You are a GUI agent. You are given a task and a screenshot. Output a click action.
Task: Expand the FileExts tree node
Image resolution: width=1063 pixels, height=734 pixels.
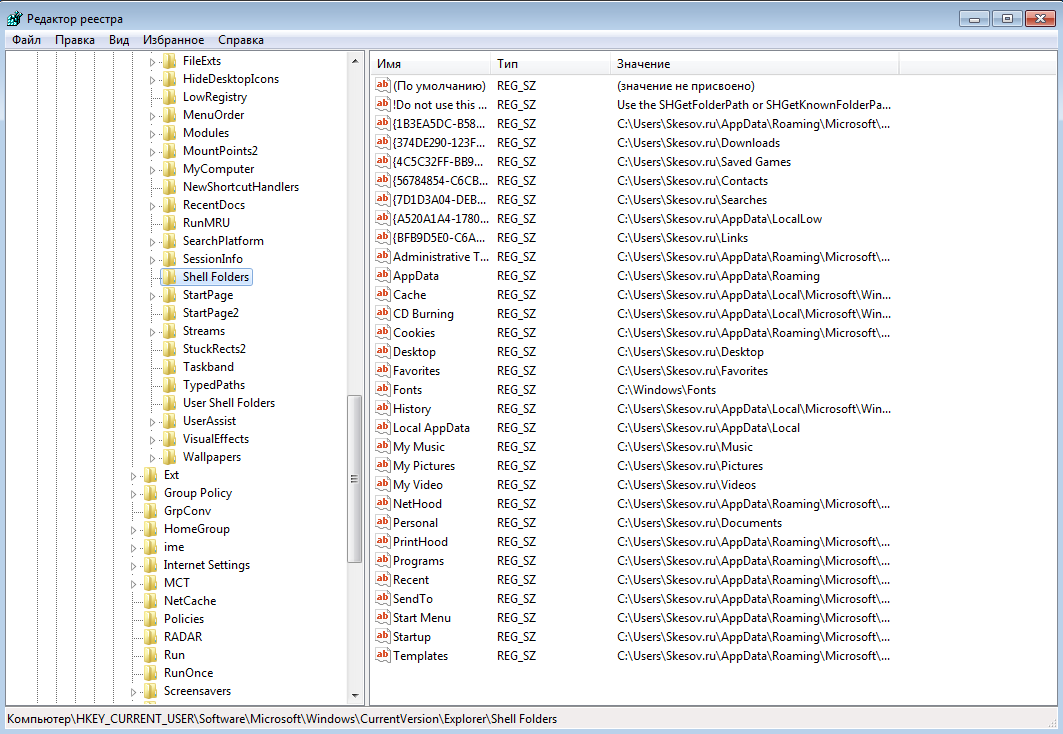(x=153, y=62)
